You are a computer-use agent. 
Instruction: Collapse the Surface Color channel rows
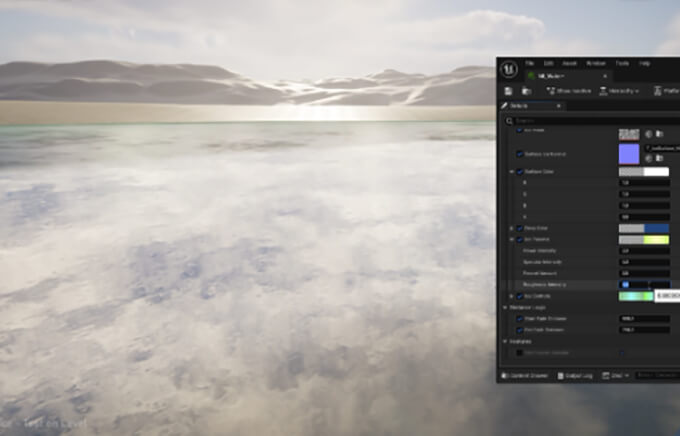pyautogui.click(x=511, y=172)
